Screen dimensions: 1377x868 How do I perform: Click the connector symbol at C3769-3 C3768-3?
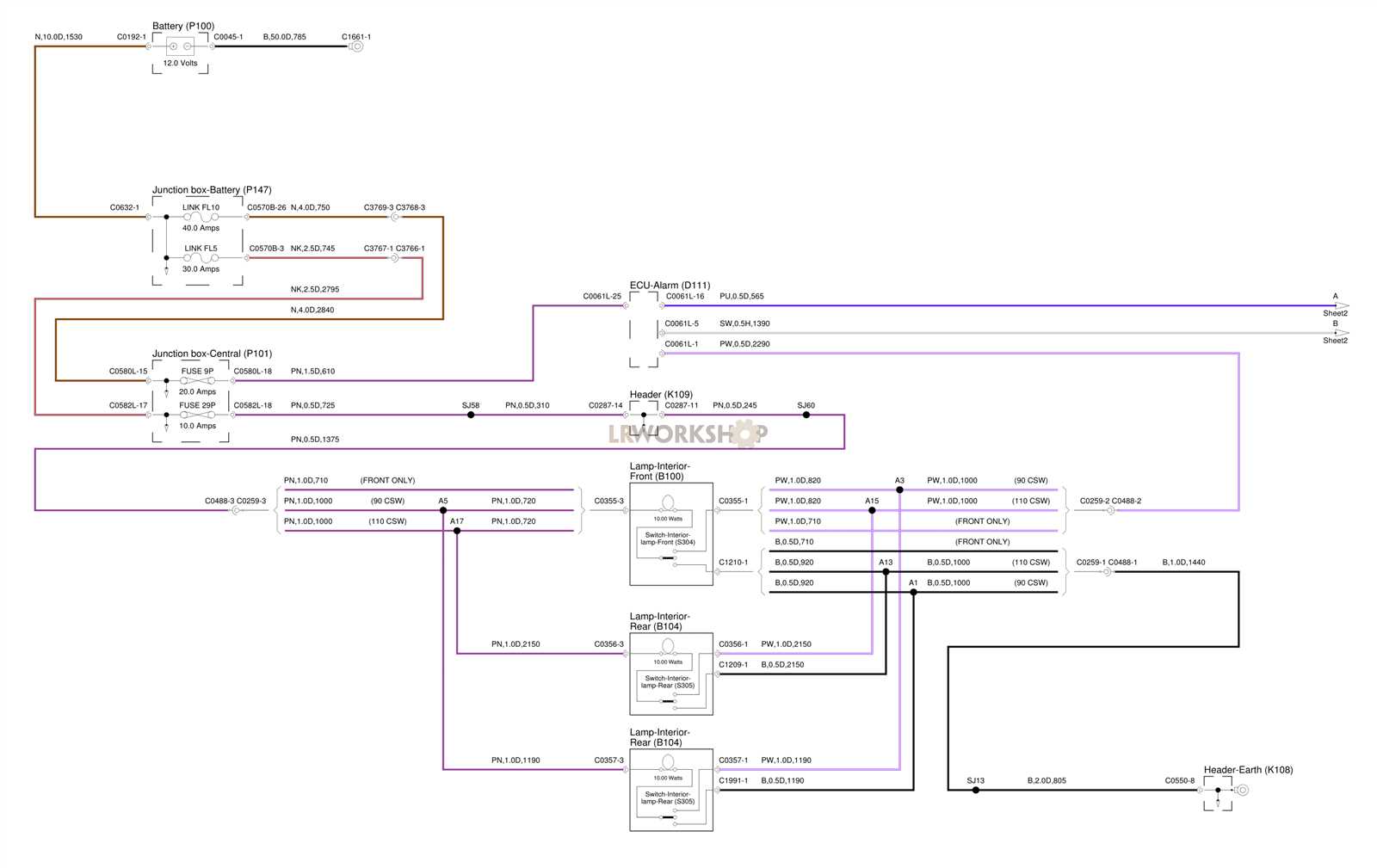tap(394, 217)
